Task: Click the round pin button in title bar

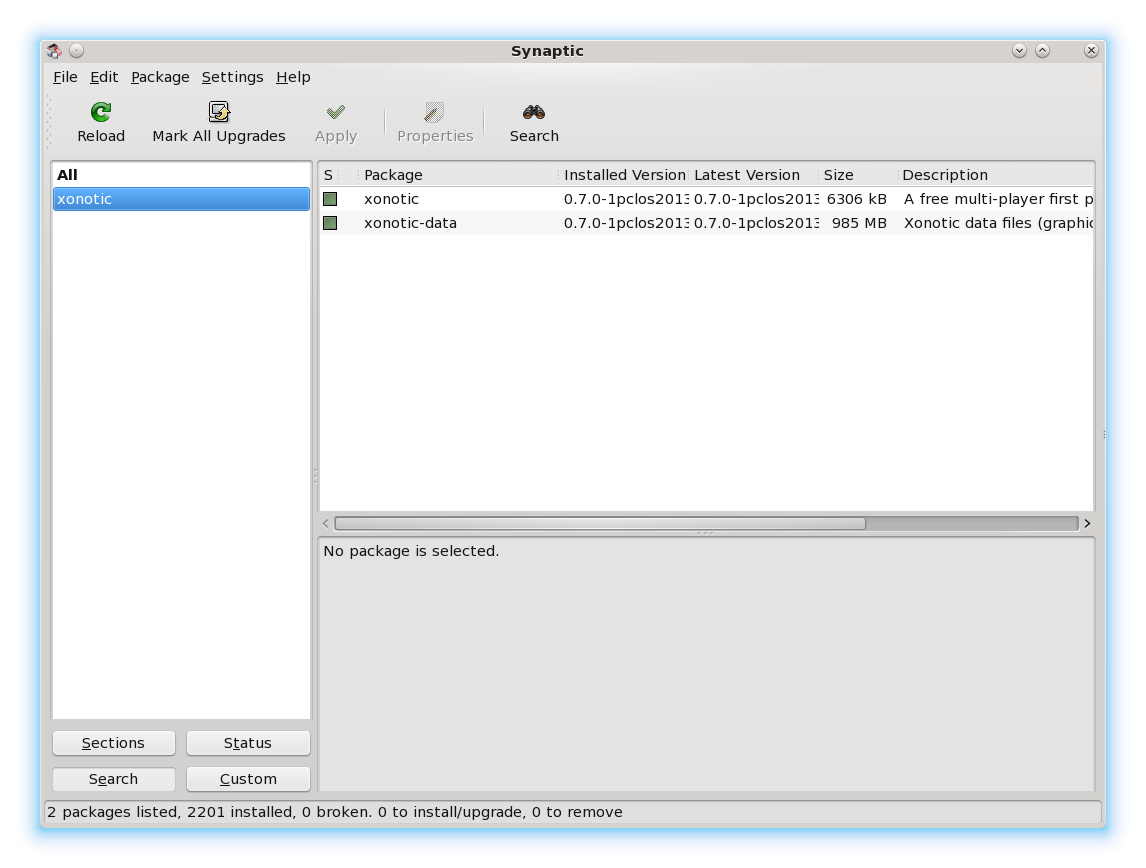Action: click(77, 50)
